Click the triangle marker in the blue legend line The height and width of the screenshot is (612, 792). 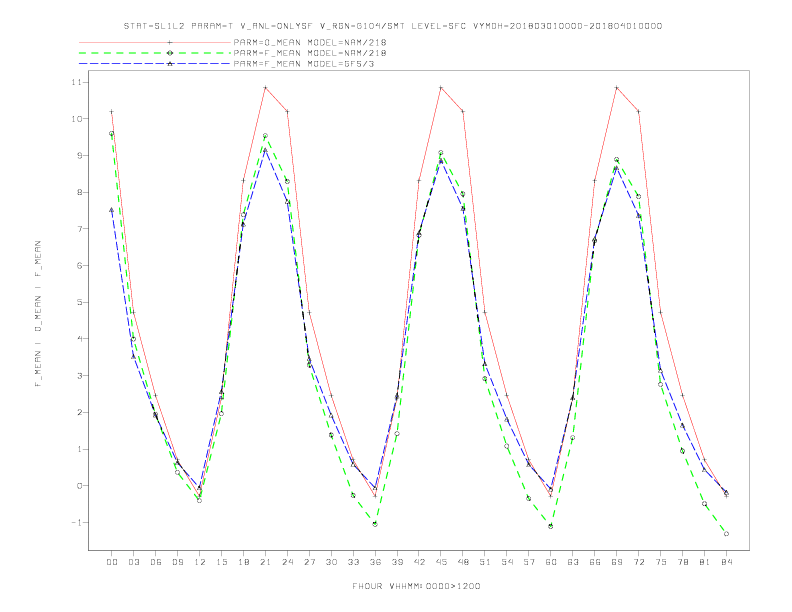pos(170,64)
